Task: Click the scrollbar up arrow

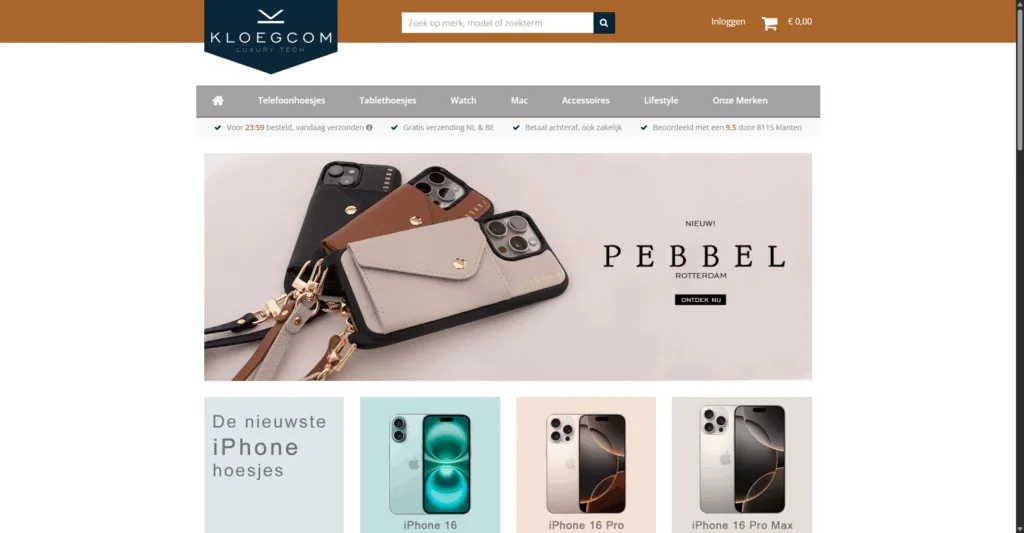Action: click(x=1019, y=5)
